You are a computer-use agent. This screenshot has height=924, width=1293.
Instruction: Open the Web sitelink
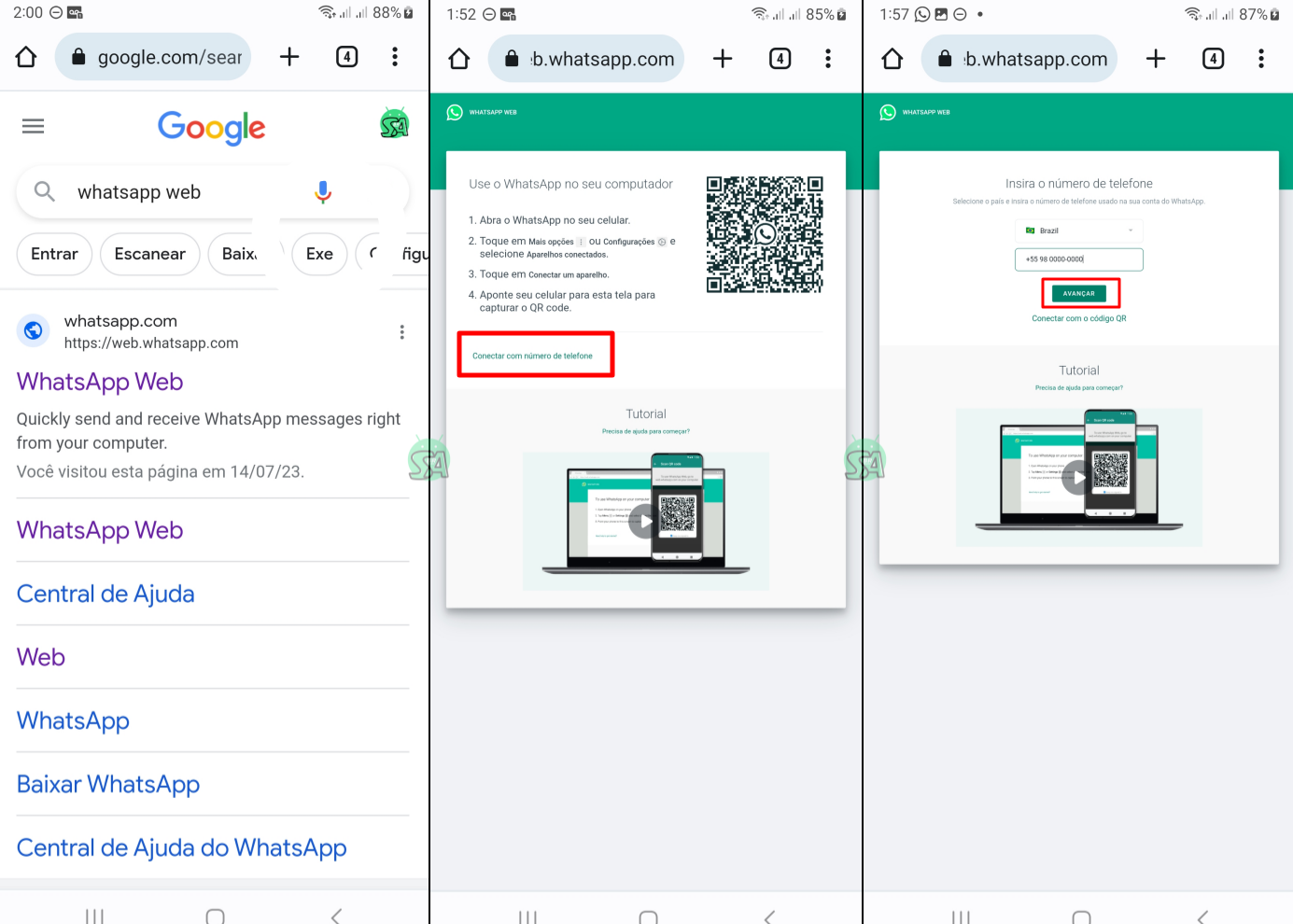click(41, 657)
